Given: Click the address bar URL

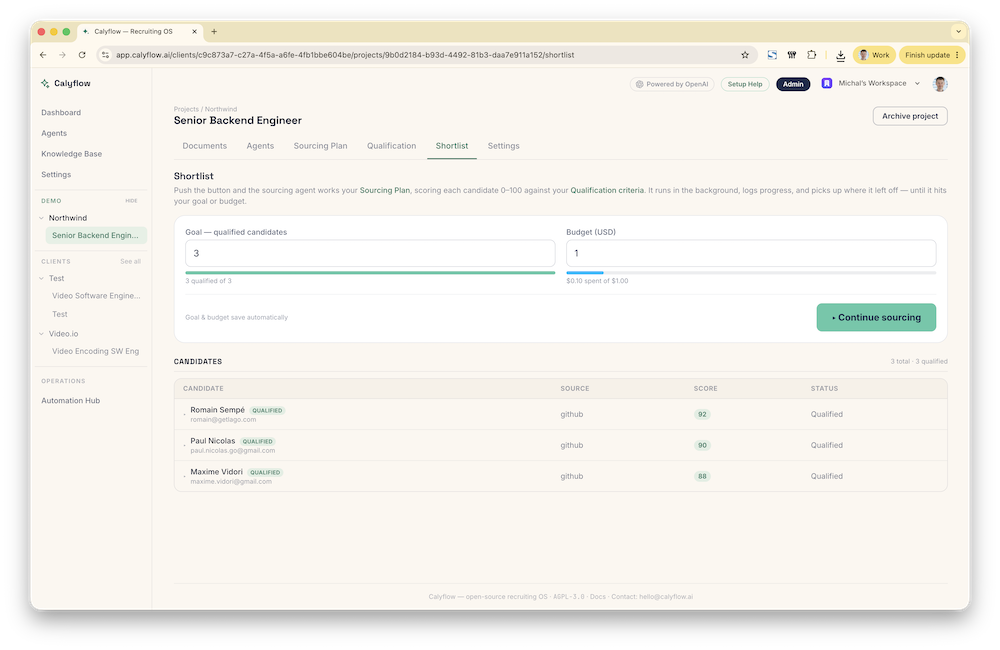Looking at the screenshot, I should tap(345, 55).
